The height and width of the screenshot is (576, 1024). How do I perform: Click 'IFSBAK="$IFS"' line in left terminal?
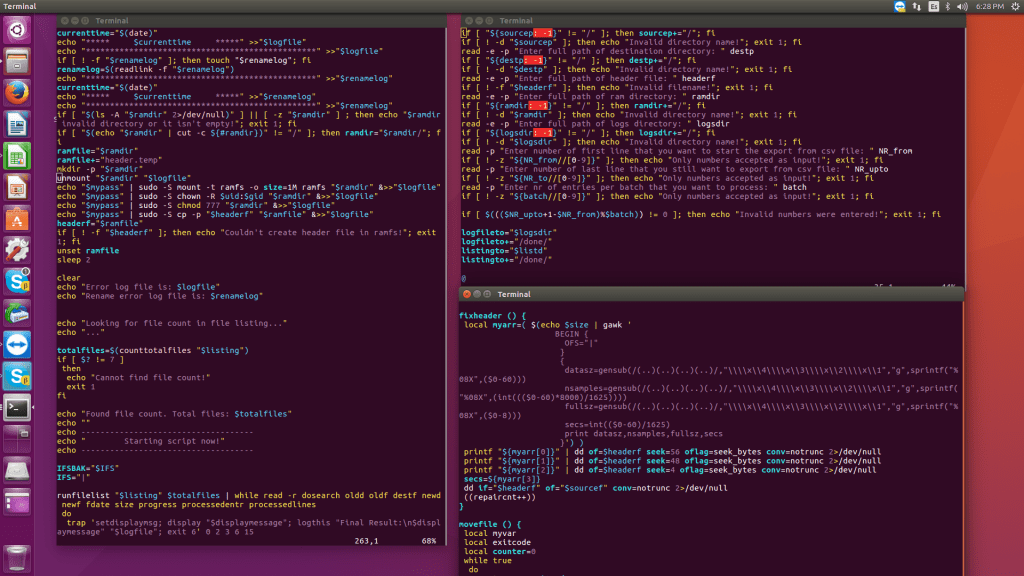[x=88, y=468]
